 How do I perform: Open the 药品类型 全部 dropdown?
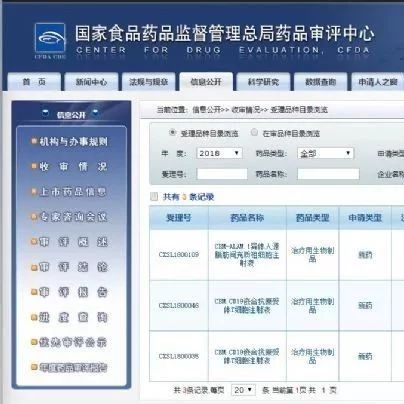click(325, 153)
